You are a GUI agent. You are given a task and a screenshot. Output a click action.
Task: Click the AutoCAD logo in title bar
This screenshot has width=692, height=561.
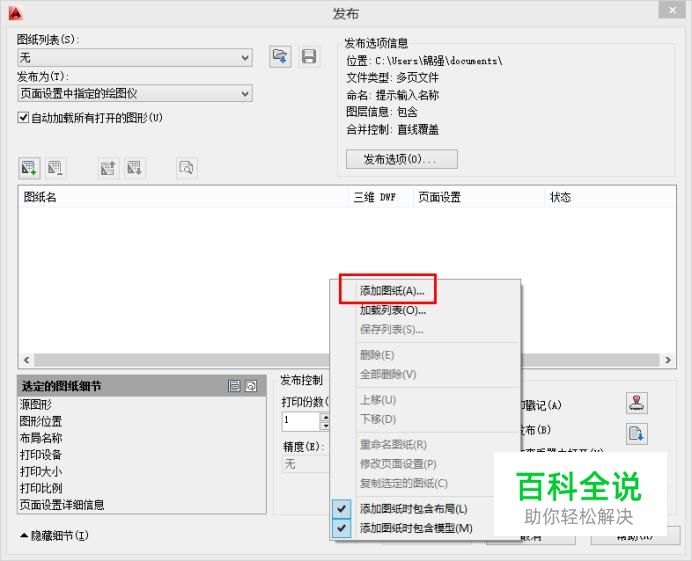[x=15, y=14]
